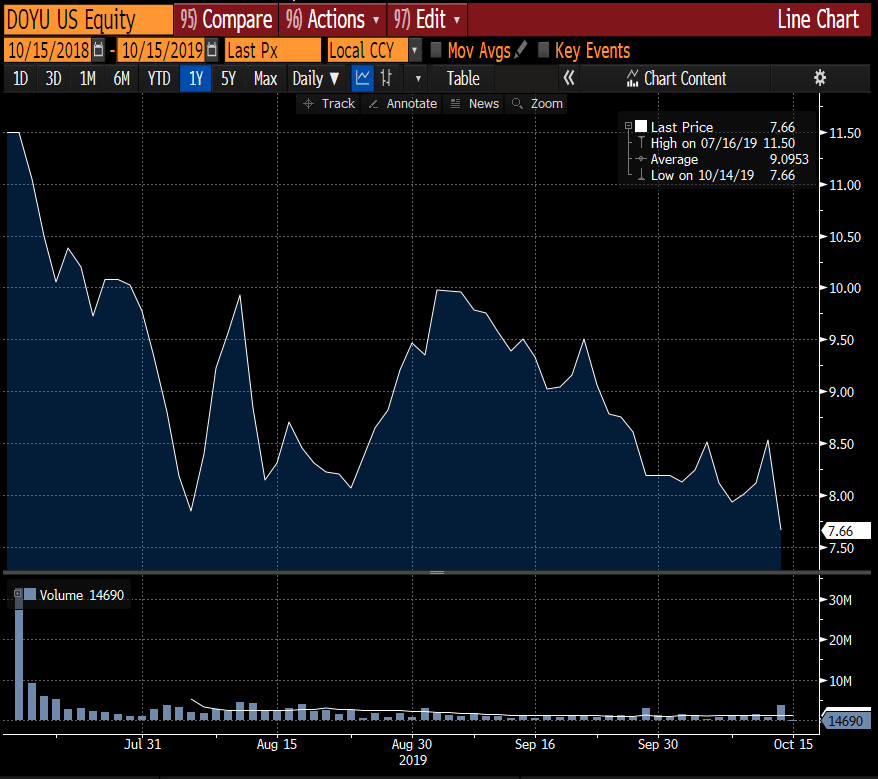Click the News list icon

456,104
